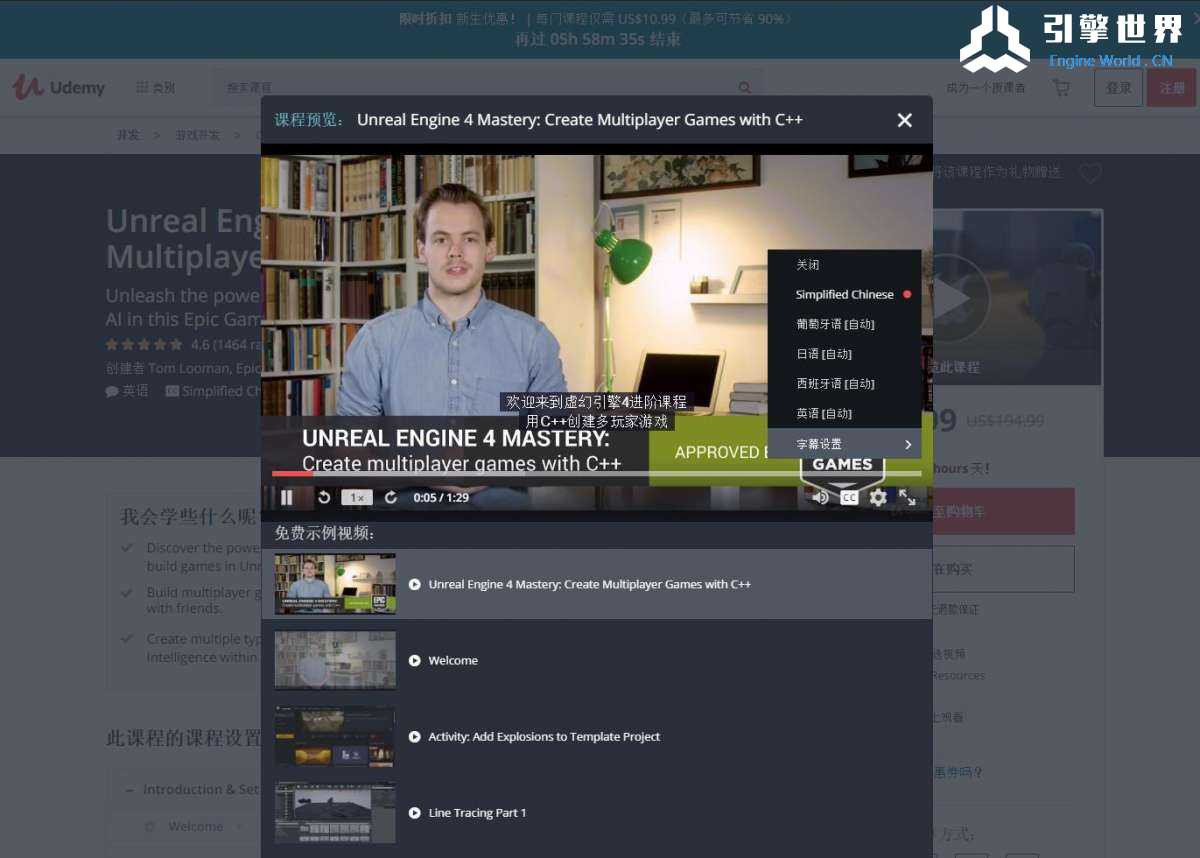
Task: Open the 字幕设置 caption settings submenu
Action: click(x=844, y=444)
